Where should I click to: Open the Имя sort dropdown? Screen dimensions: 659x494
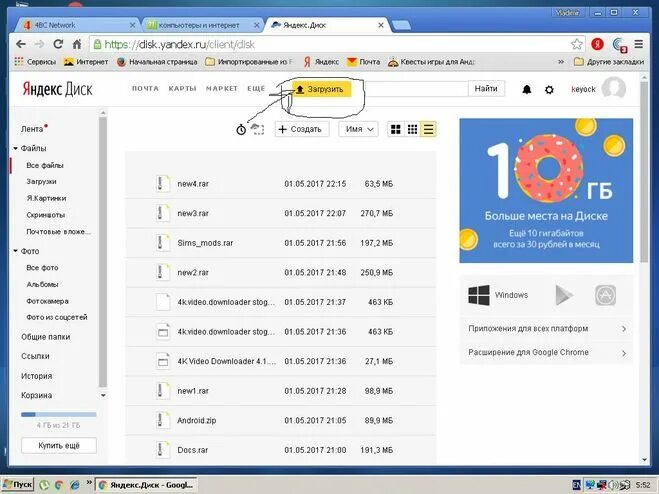click(358, 129)
